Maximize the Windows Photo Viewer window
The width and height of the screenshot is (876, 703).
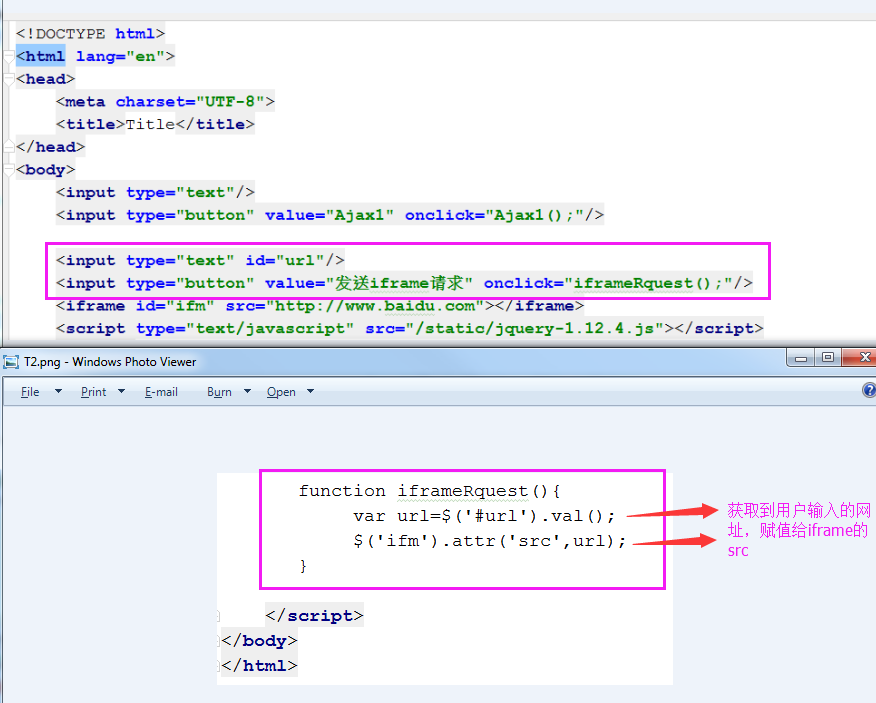click(x=828, y=358)
